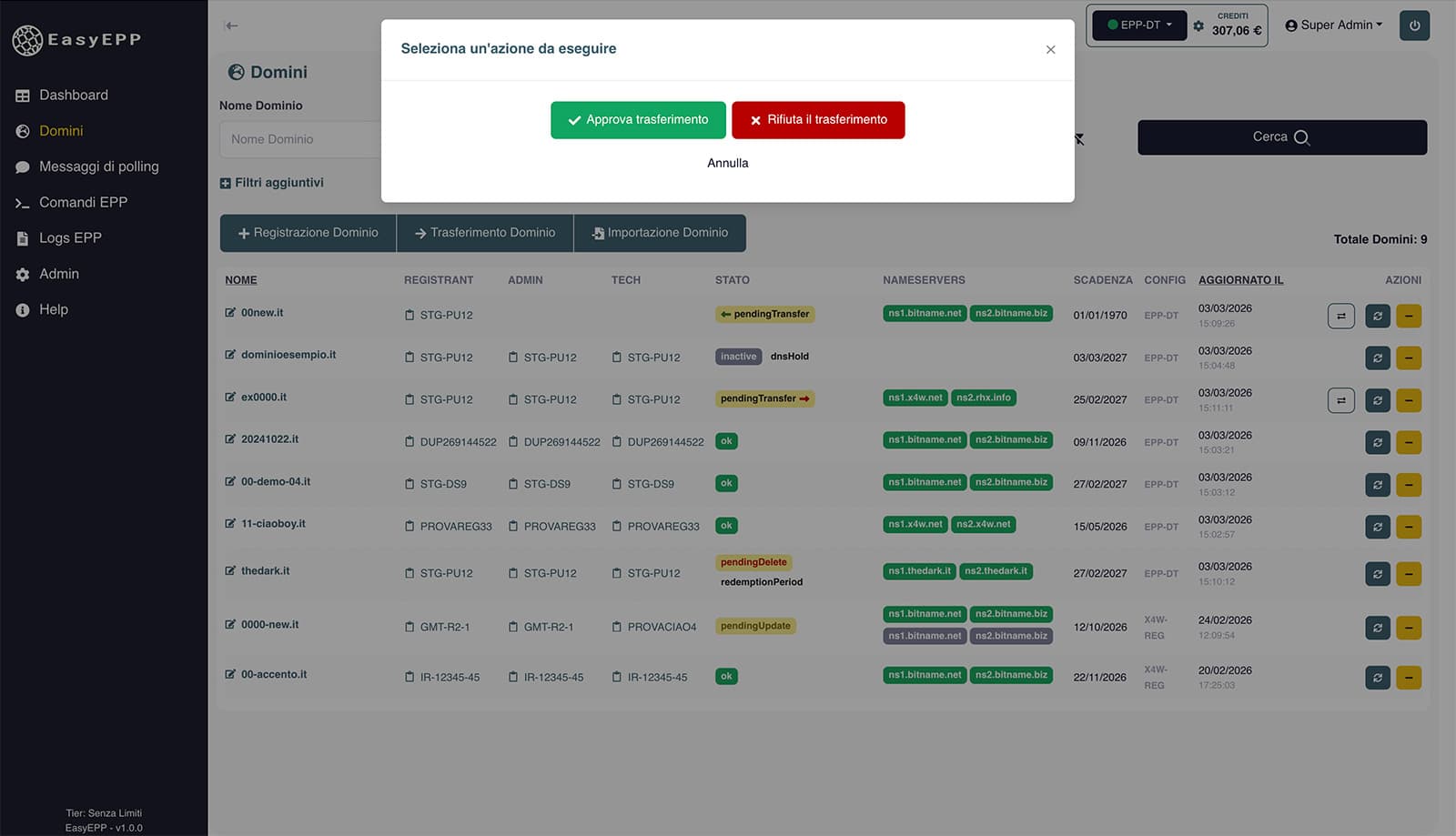Image resolution: width=1456 pixels, height=836 pixels.
Task: Expand the Filtri aggiuntivi section
Action: [271, 182]
